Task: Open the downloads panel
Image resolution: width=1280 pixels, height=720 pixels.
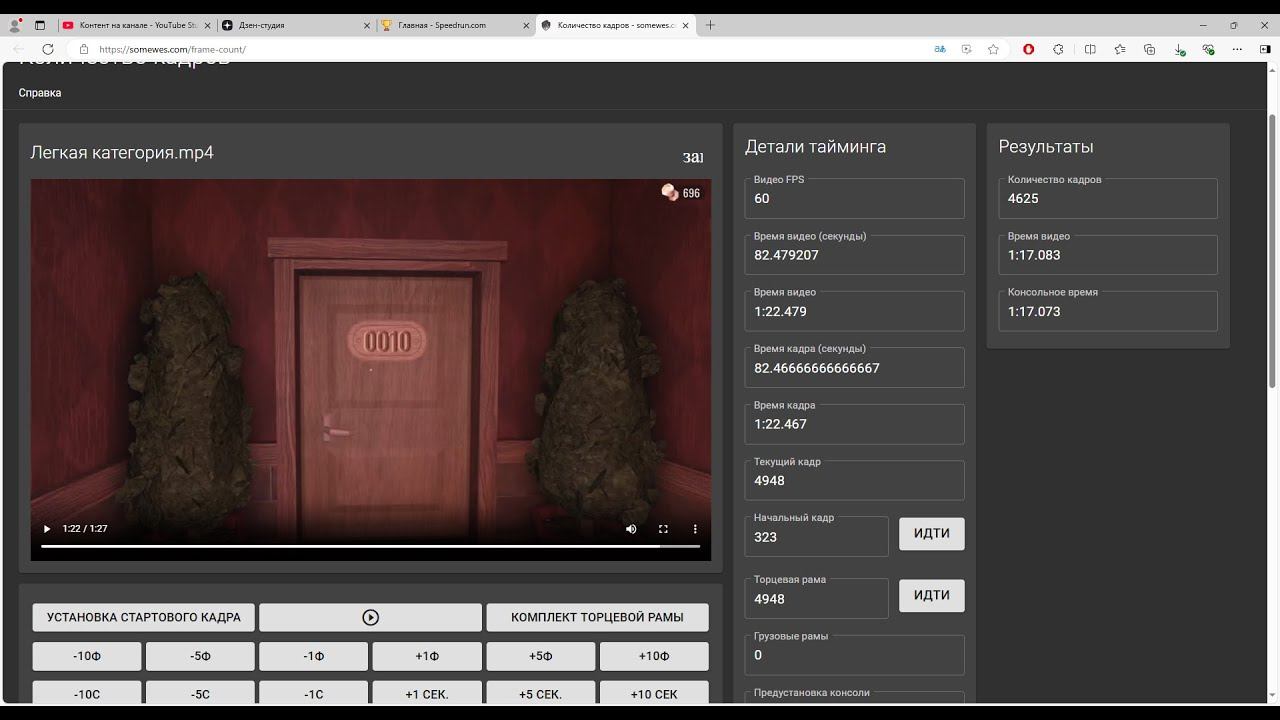Action: click(1180, 49)
